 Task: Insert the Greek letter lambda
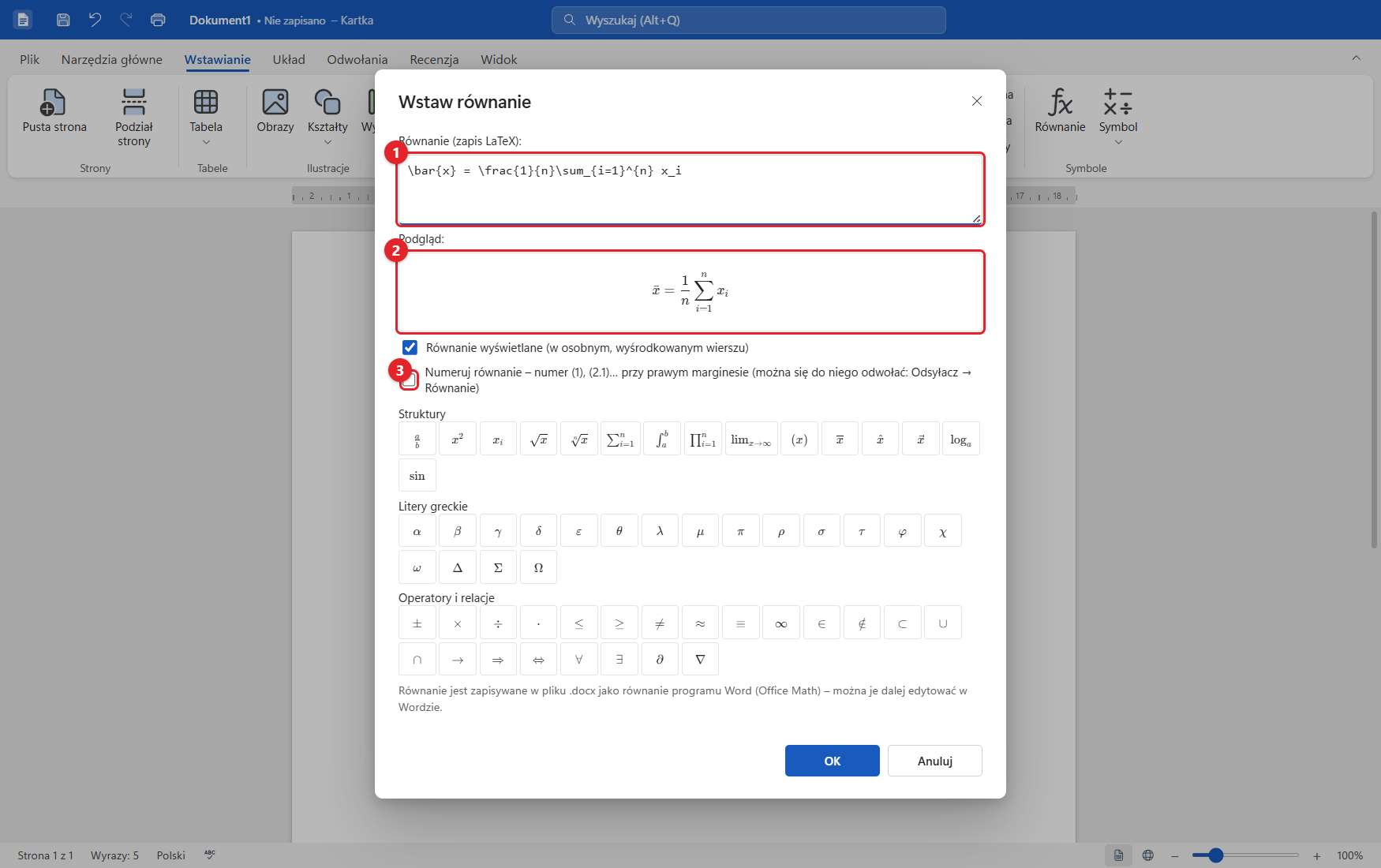coord(661,531)
